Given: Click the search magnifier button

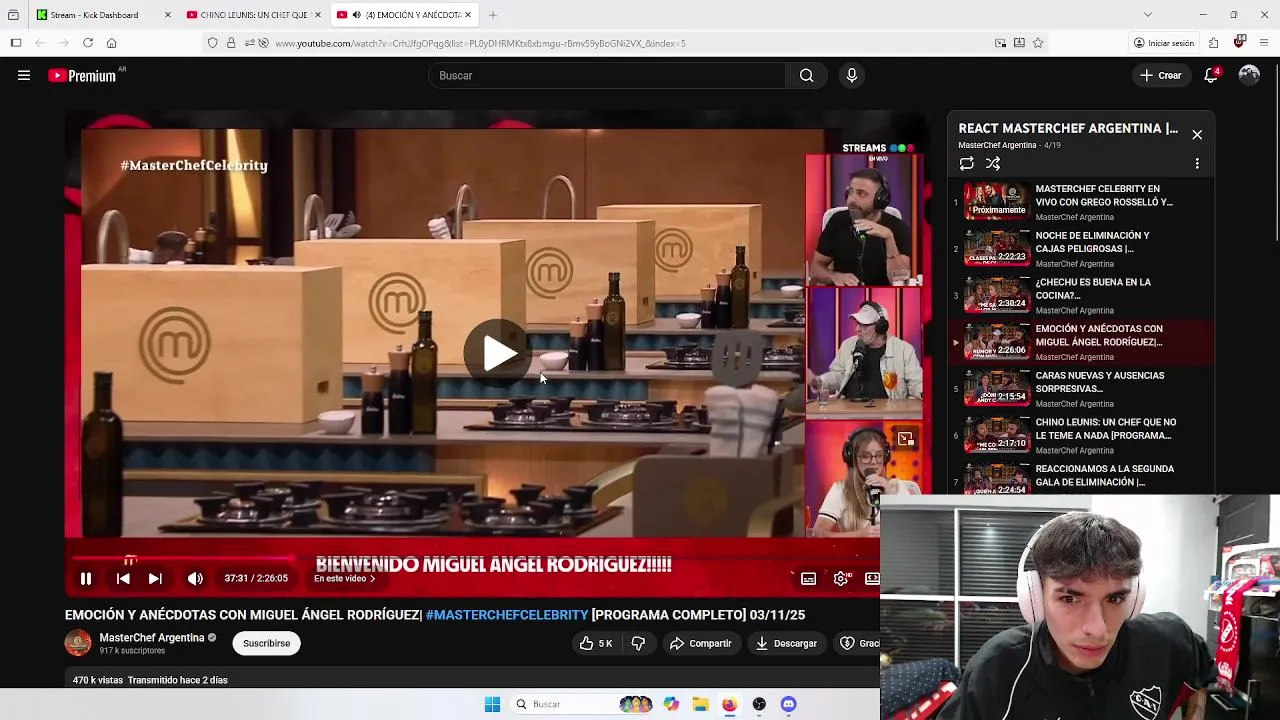Looking at the screenshot, I should pos(806,75).
